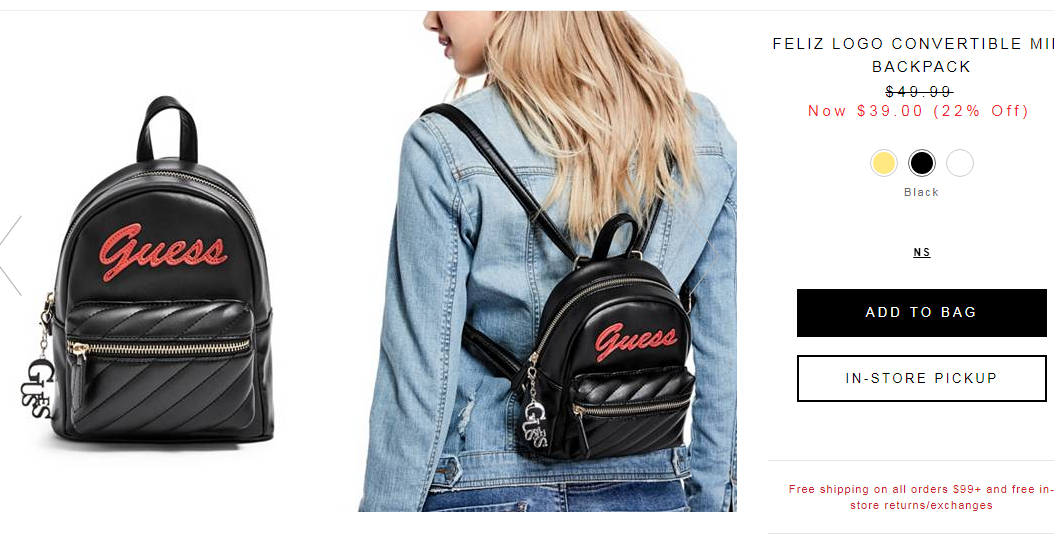Add the backpack to bag
Viewport: 1054px width, 547px height.
(922, 312)
